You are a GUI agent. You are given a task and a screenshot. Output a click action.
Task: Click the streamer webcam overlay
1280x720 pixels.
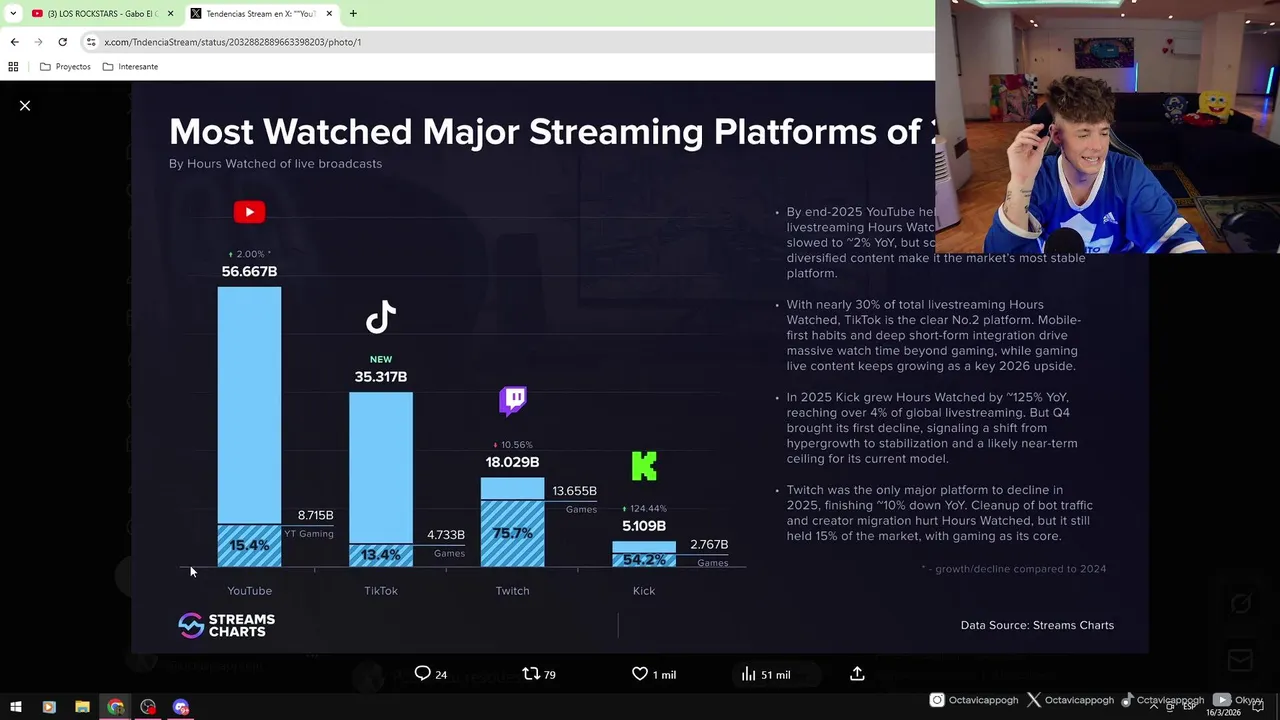[1107, 127]
